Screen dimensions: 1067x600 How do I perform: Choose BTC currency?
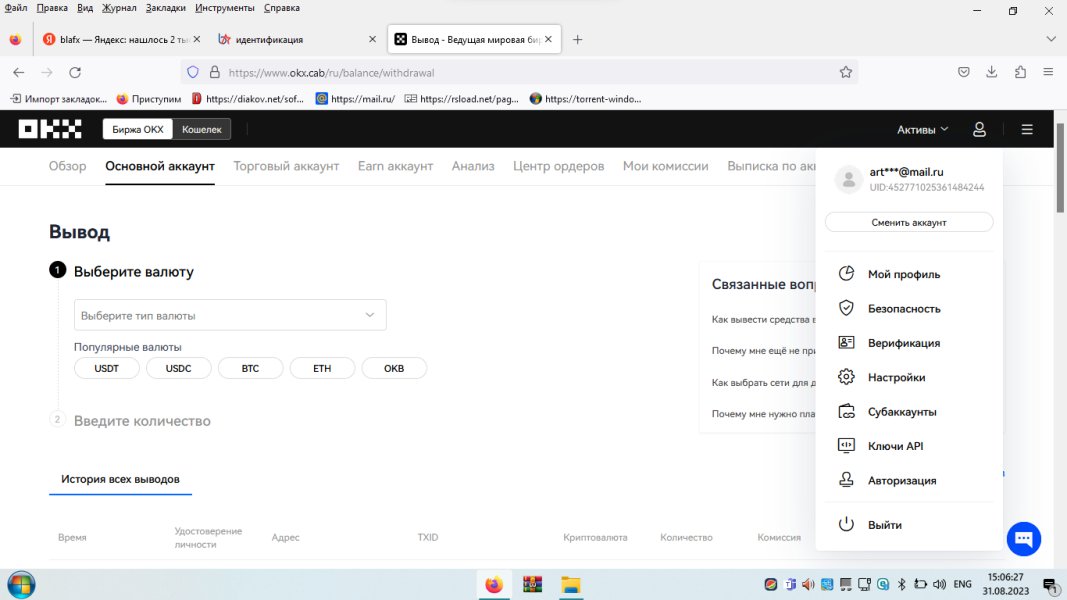(x=250, y=368)
